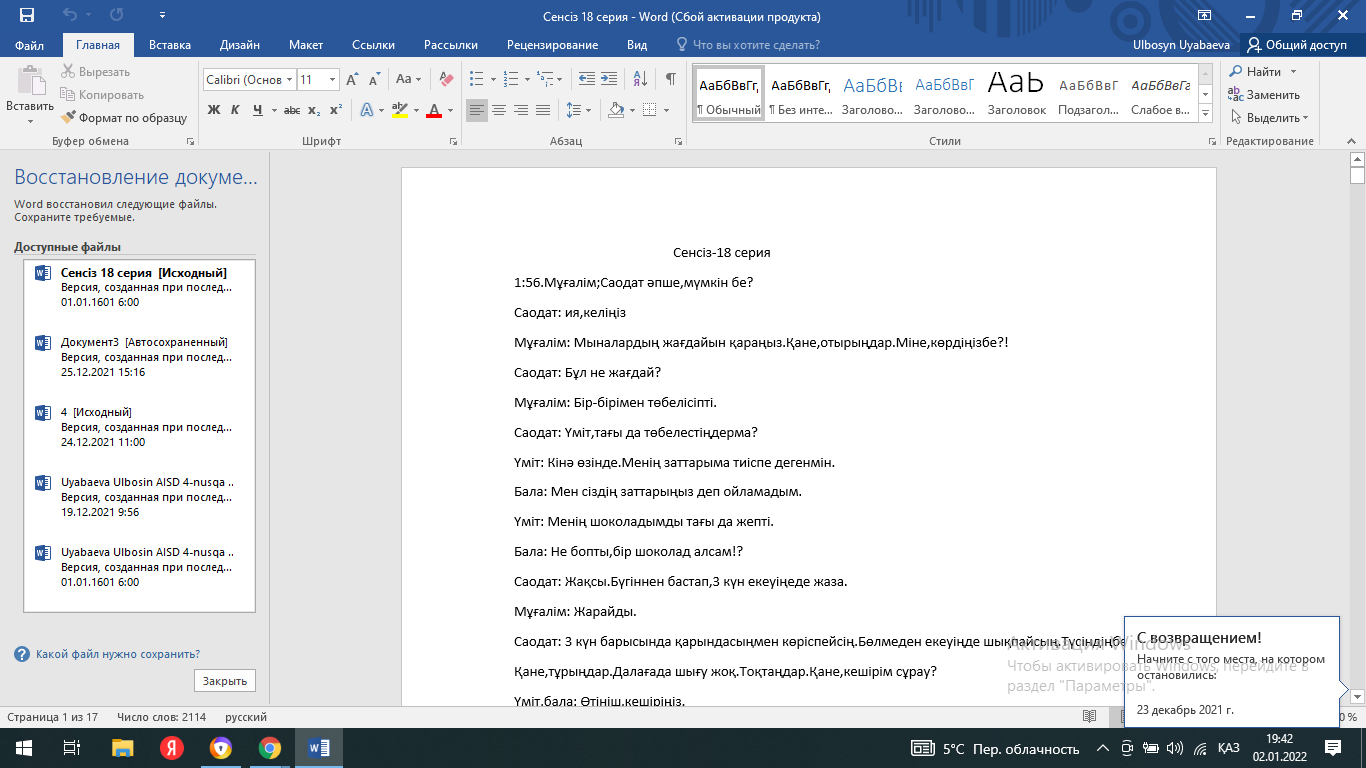1366x768 pixels.
Task: Toggle left text alignment
Action: pyautogui.click(x=477, y=110)
